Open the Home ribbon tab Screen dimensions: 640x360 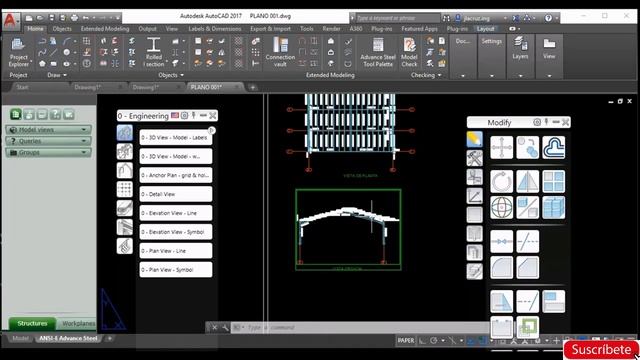coord(36,29)
